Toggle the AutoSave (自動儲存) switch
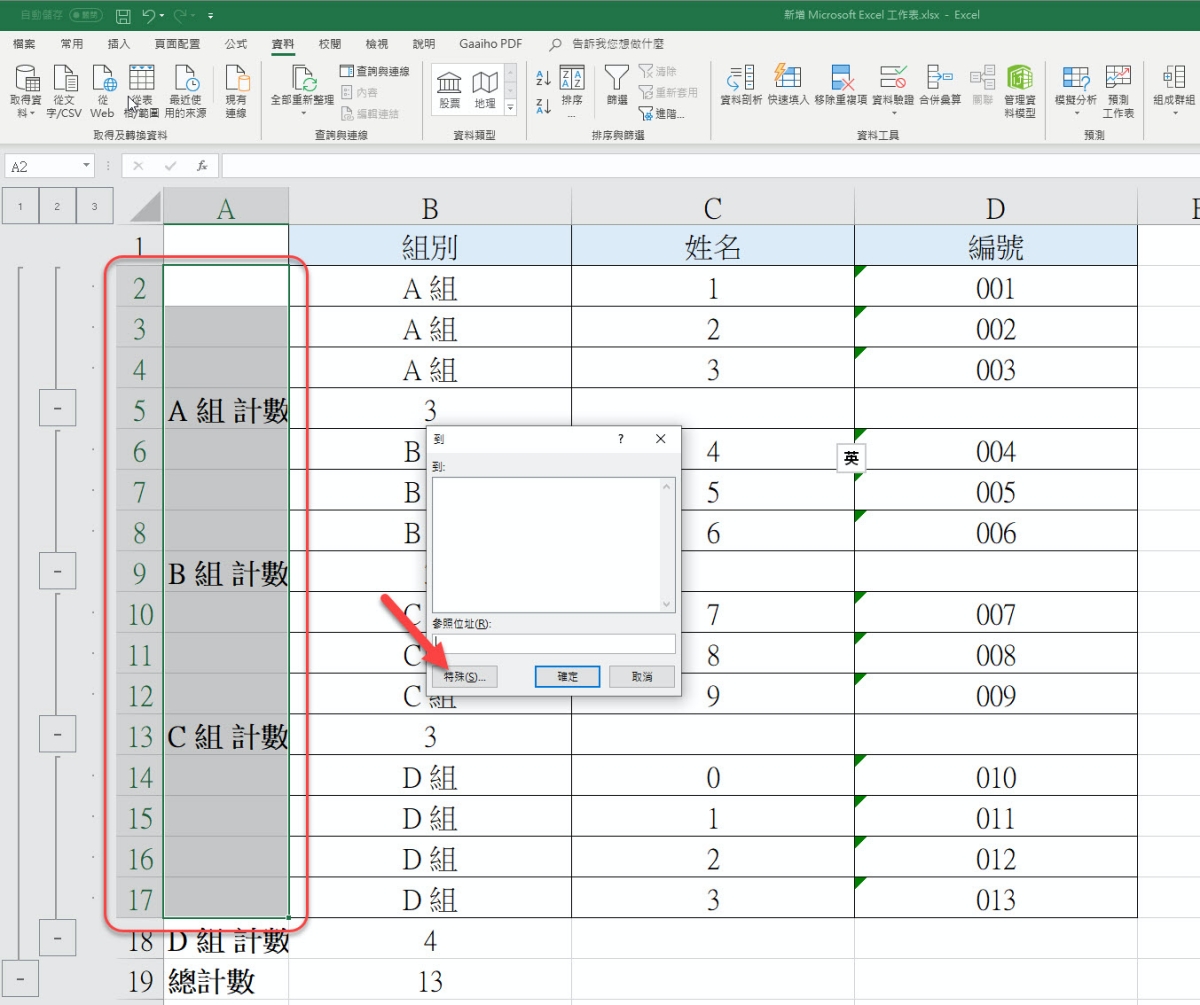Screen dimensions: 1200x1005 [86, 15]
